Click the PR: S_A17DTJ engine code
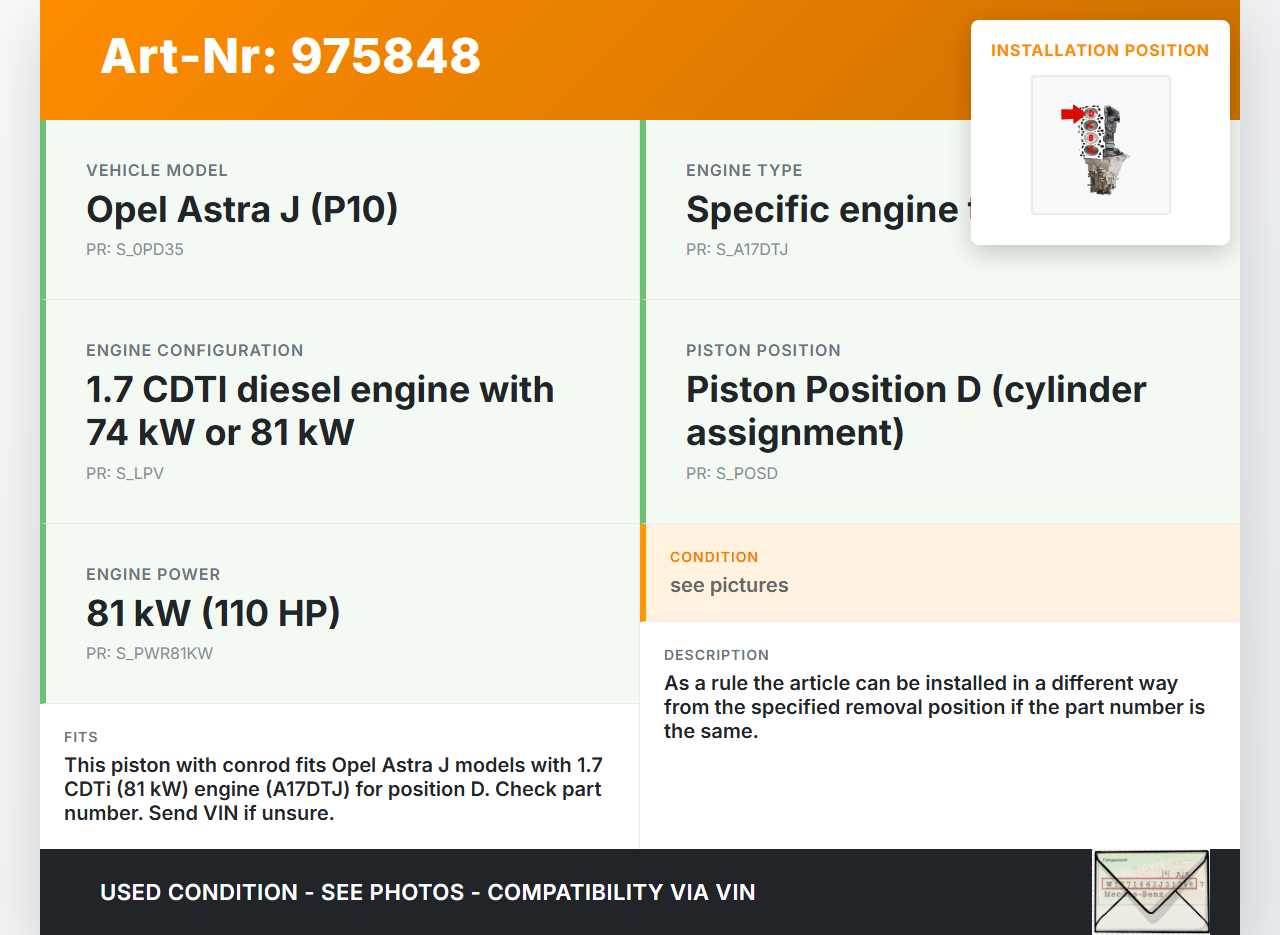This screenshot has width=1280, height=935. [737, 250]
